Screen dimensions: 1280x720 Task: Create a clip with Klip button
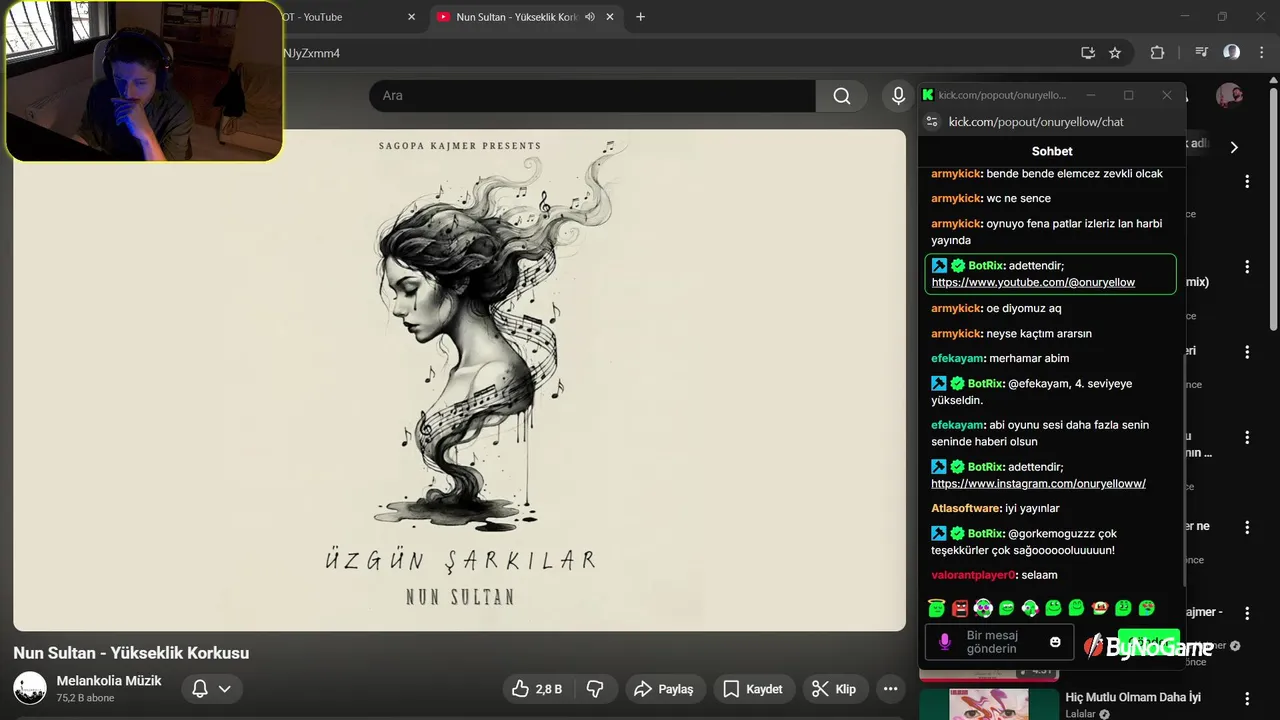click(834, 689)
